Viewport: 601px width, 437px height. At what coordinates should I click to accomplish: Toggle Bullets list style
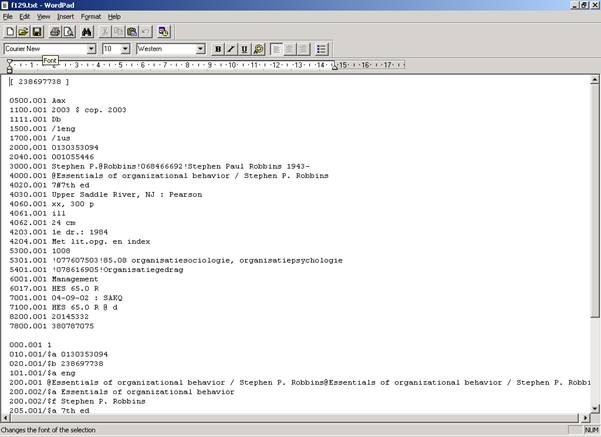[x=321, y=49]
